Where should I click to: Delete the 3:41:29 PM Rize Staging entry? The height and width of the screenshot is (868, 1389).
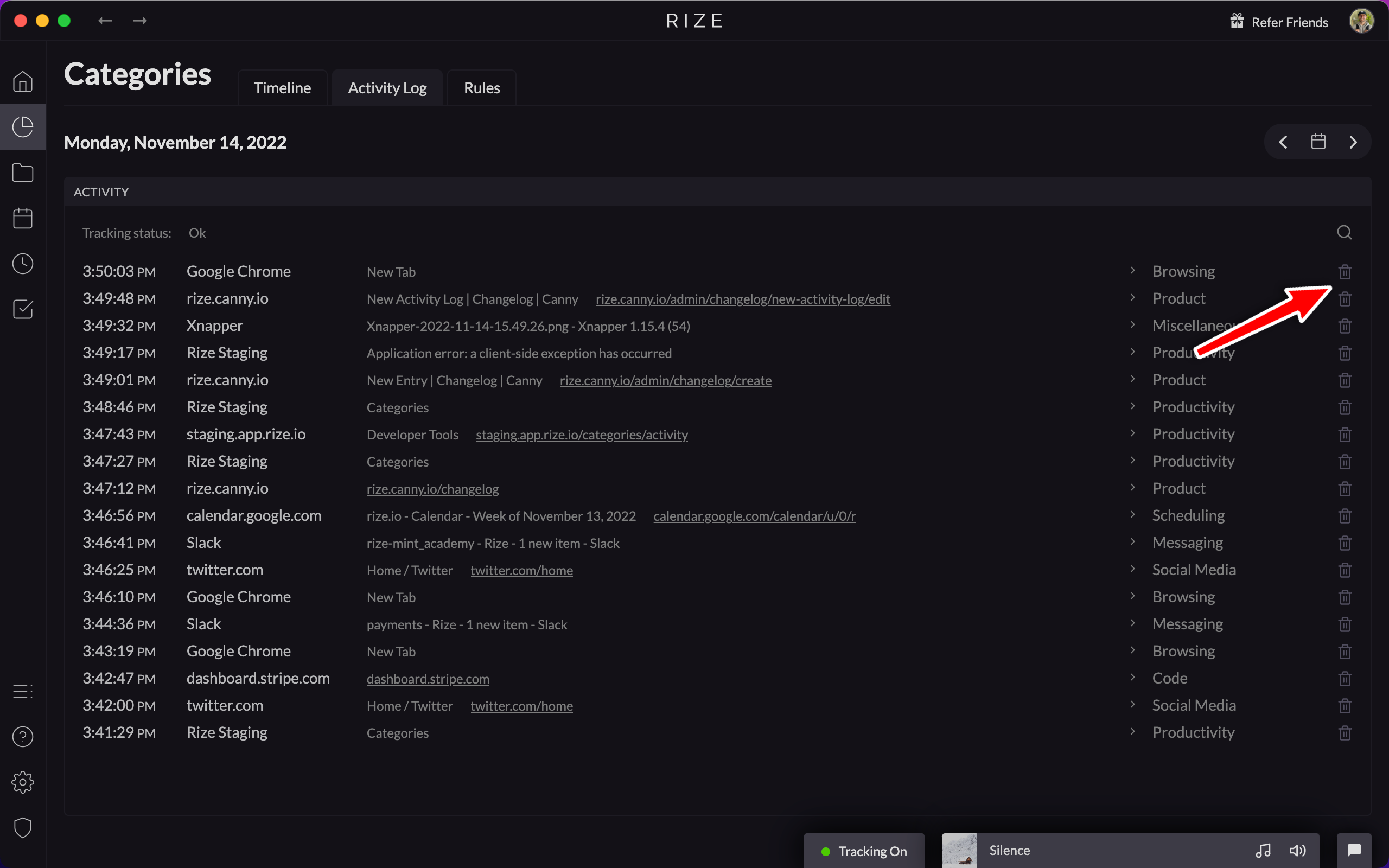point(1345,732)
